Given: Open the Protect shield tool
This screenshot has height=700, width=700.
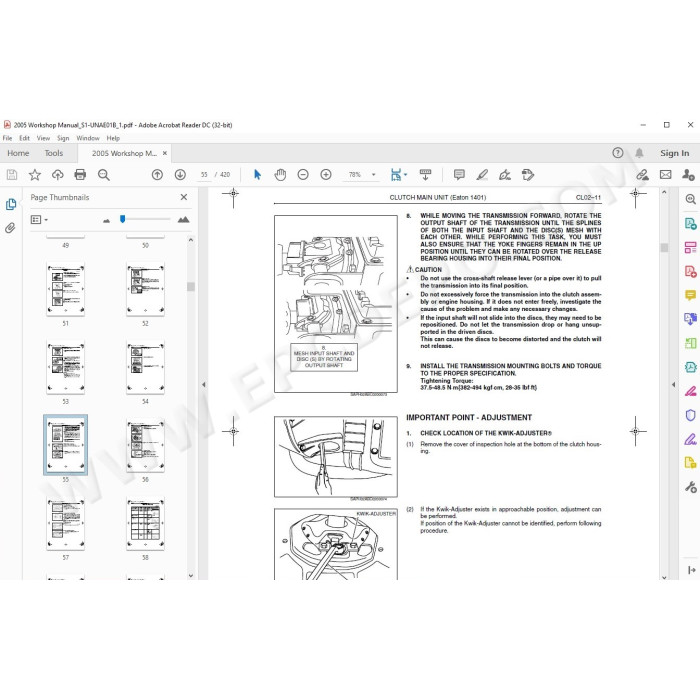Looking at the screenshot, I should point(691,415).
